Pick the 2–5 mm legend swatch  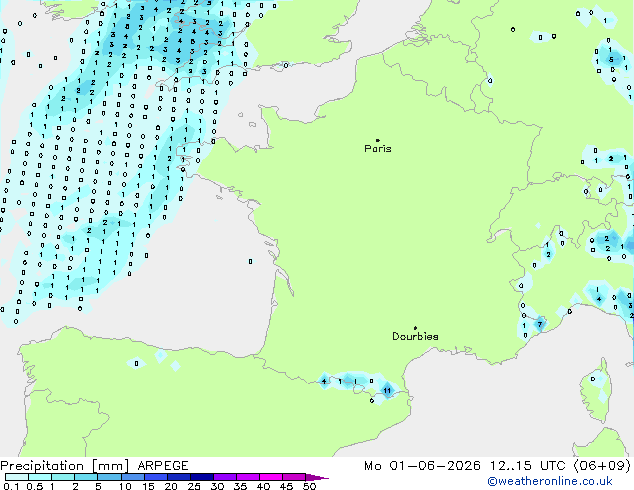tap(86, 477)
